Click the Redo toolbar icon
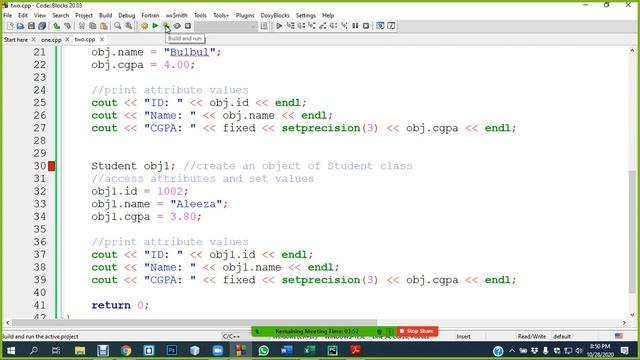Screen dimensions: 640x360 (67, 26)
